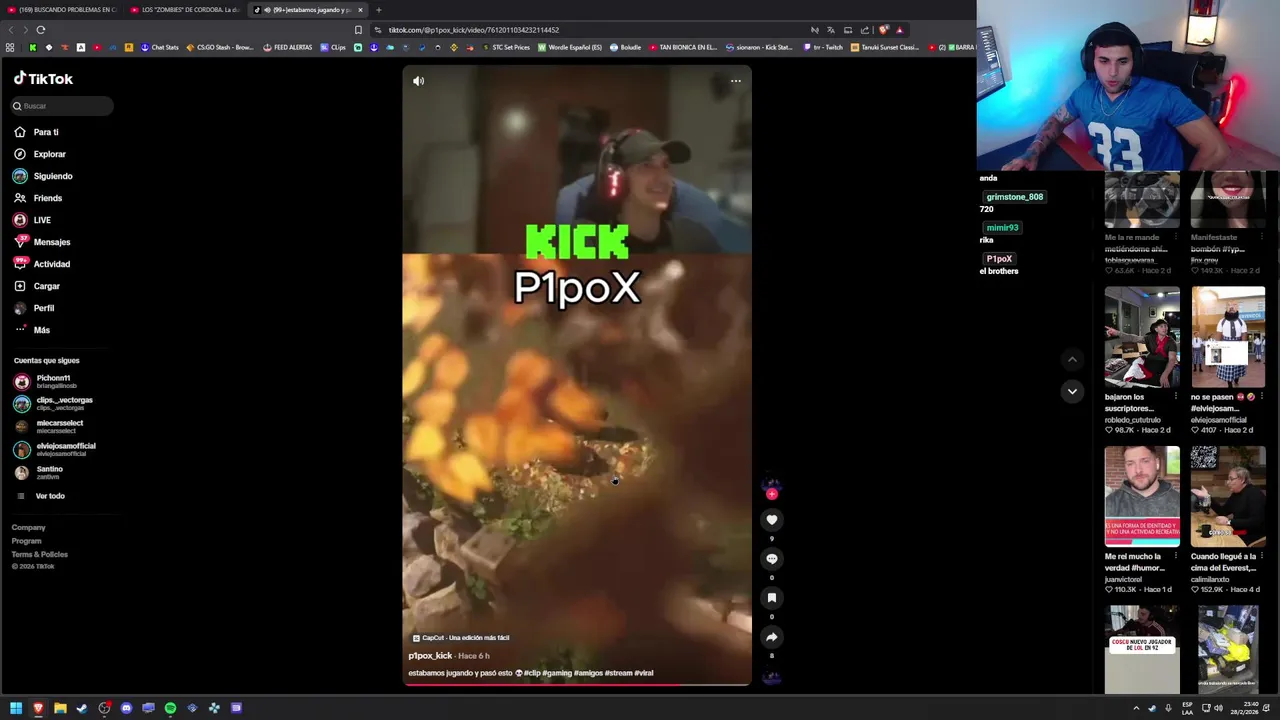Image resolution: width=1280 pixels, height=720 pixels.
Task: Go to previous video up chevron
Action: click(1072, 359)
